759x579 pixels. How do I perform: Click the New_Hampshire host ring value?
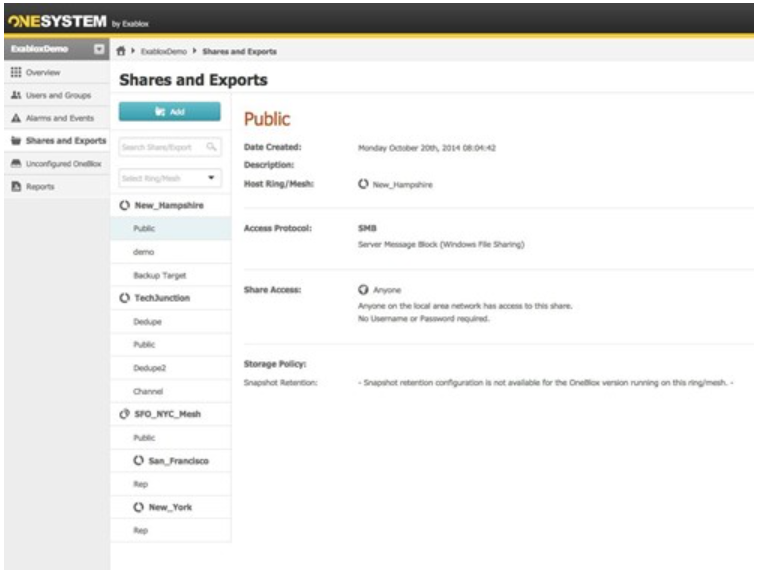click(x=403, y=185)
